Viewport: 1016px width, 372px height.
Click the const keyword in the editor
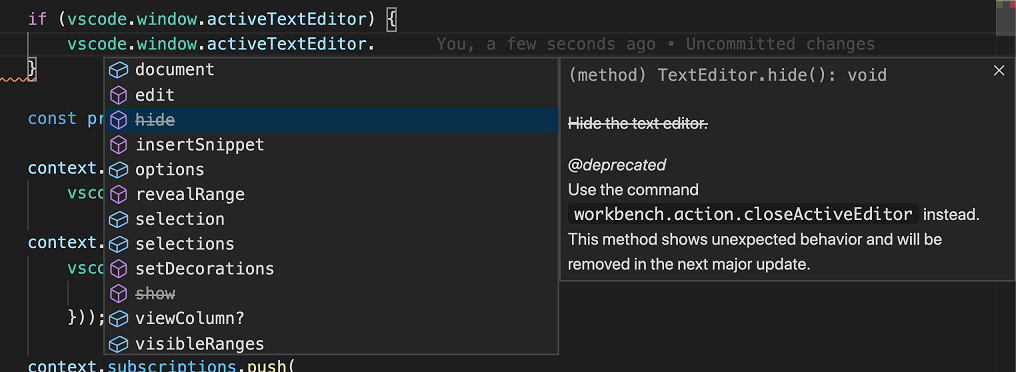pos(52,119)
